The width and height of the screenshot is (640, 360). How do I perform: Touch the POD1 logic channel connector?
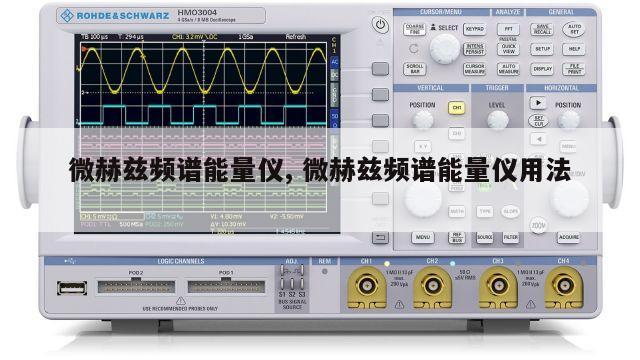[226, 287]
